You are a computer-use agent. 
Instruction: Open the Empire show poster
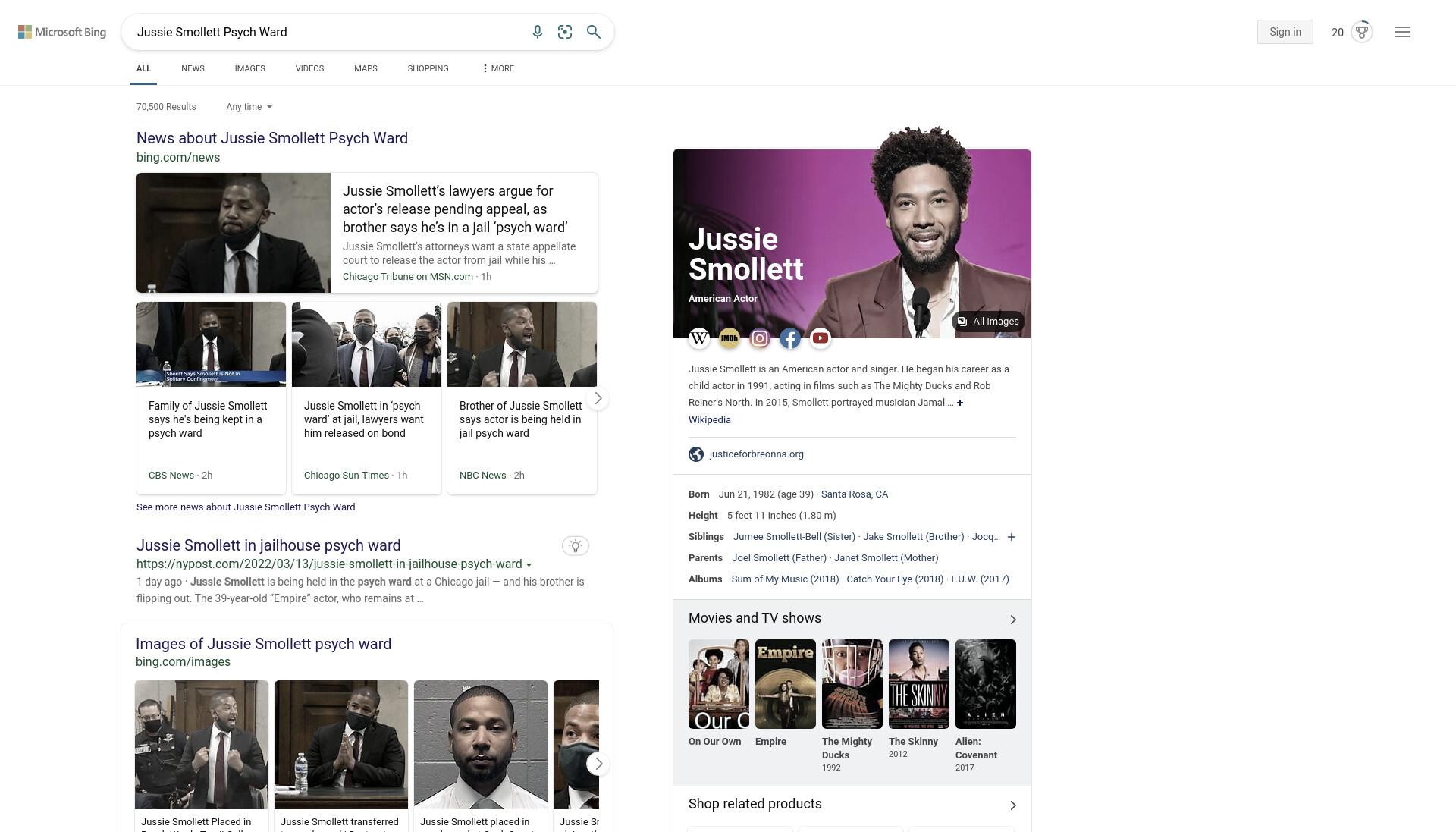pos(786,684)
